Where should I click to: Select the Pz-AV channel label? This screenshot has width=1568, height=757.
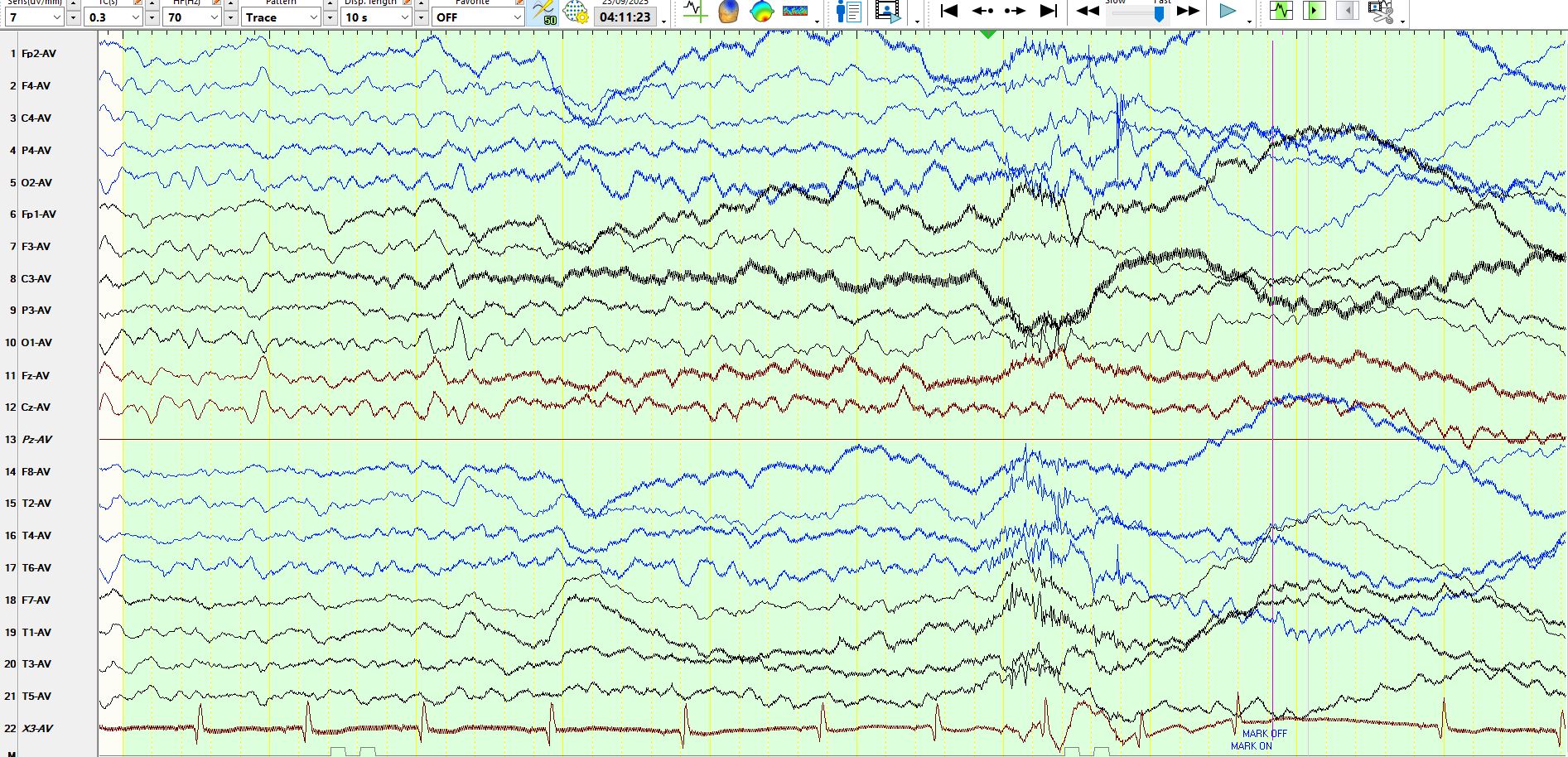pos(37,439)
